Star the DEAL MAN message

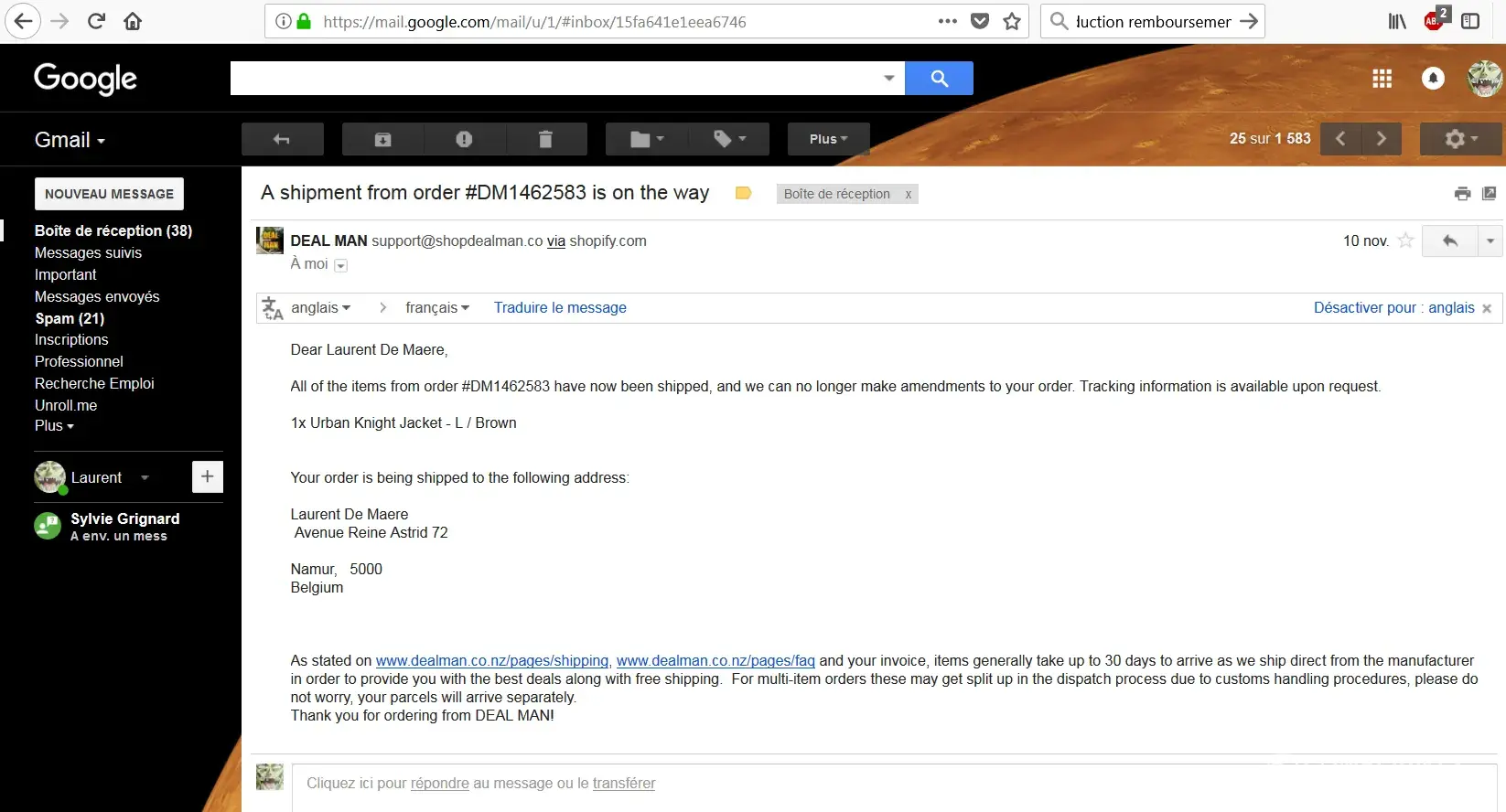[x=1406, y=240]
